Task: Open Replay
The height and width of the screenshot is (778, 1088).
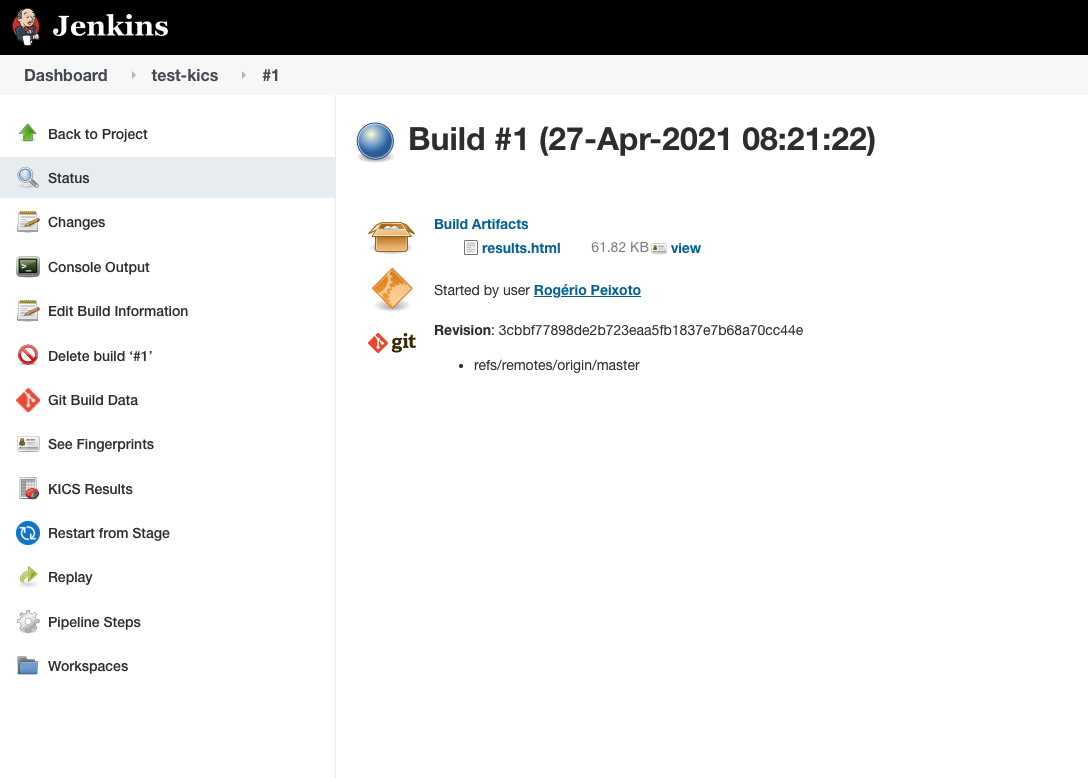Action: pyautogui.click(x=70, y=577)
